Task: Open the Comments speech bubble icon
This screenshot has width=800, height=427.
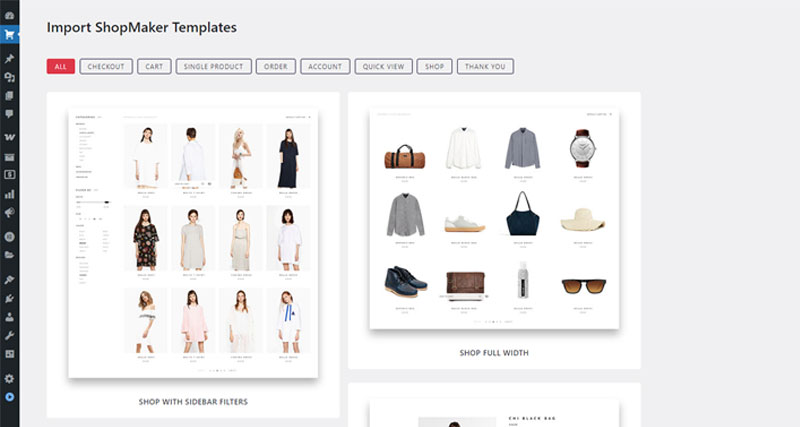Action: (x=9, y=114)
